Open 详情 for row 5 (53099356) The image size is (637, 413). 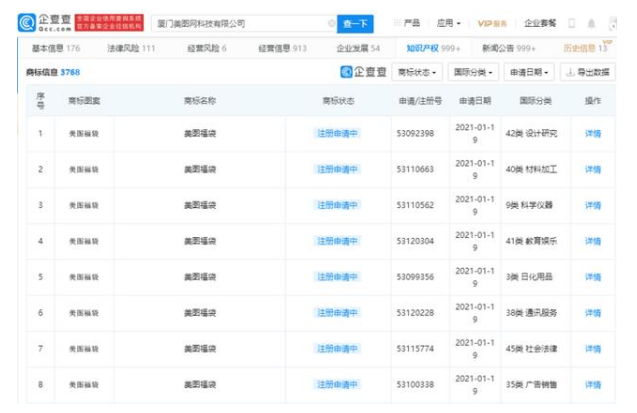(593, 277)
